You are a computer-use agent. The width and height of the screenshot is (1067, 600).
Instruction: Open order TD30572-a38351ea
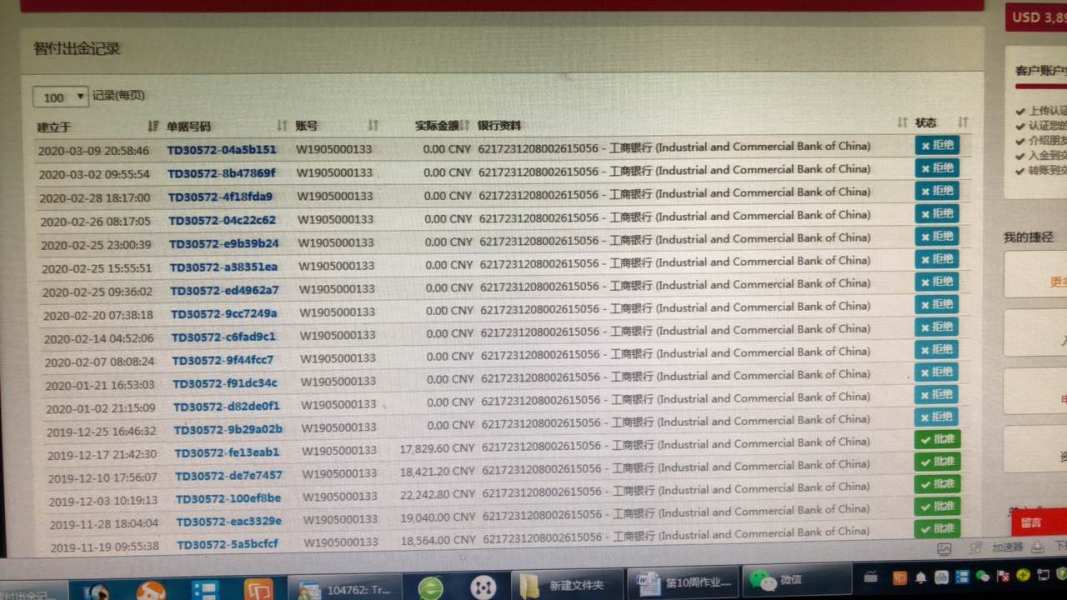223,267
